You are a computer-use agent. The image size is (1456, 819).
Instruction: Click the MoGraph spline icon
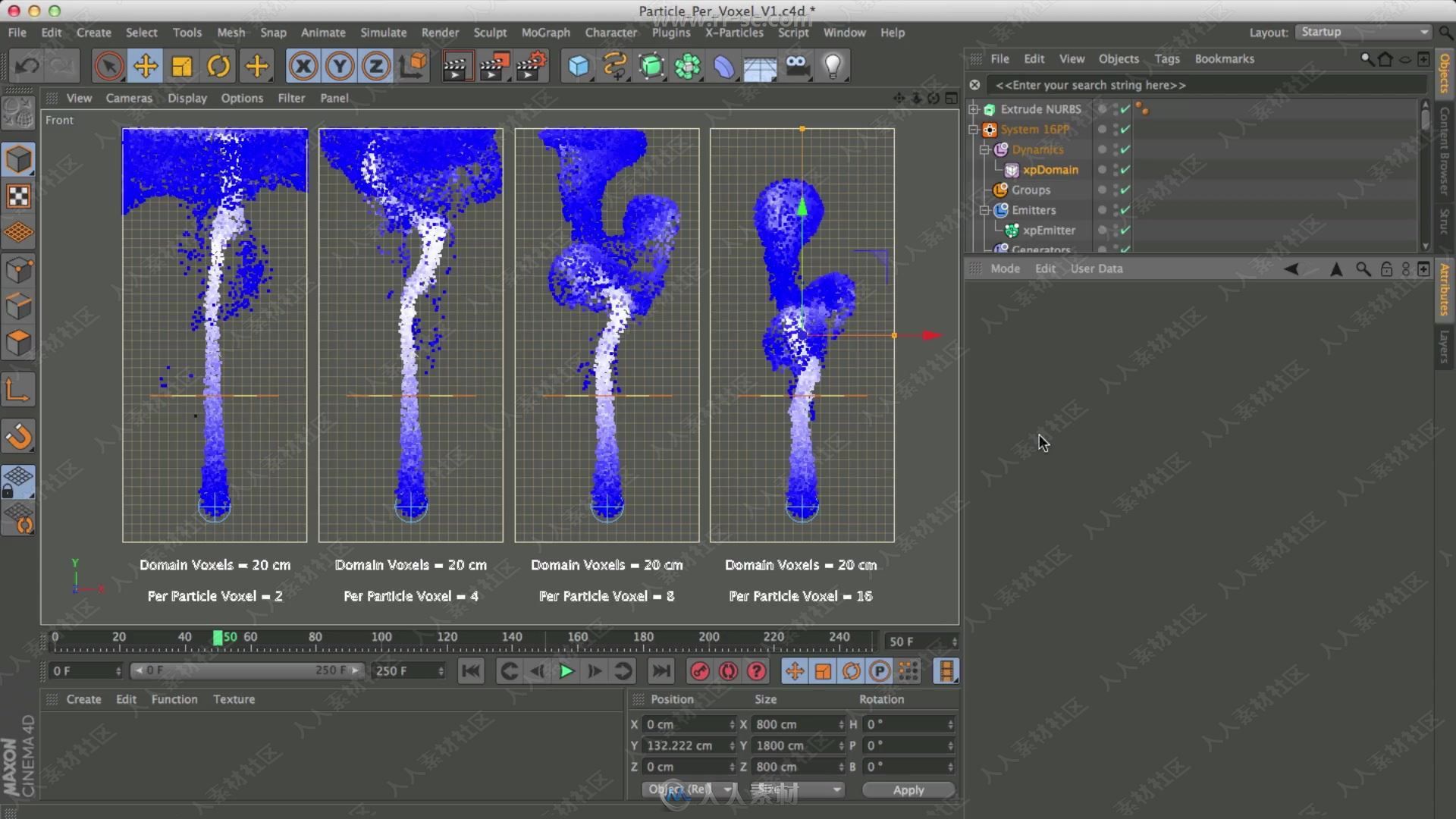click(x=615, y=65)
